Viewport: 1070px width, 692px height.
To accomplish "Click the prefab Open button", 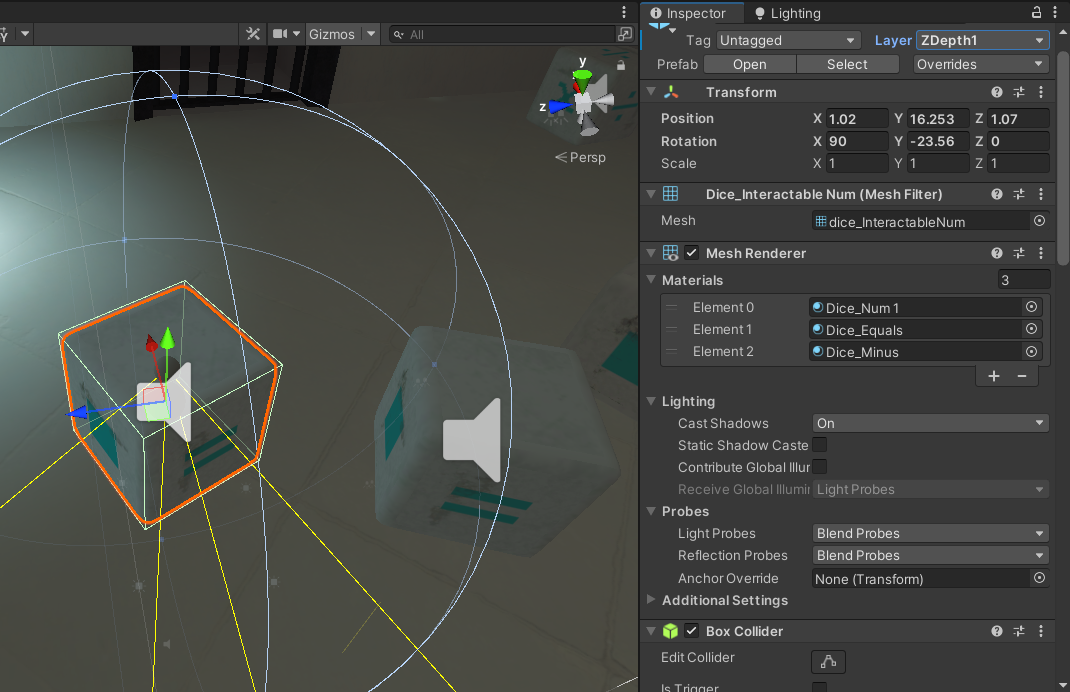I will (x=749, y=63).
